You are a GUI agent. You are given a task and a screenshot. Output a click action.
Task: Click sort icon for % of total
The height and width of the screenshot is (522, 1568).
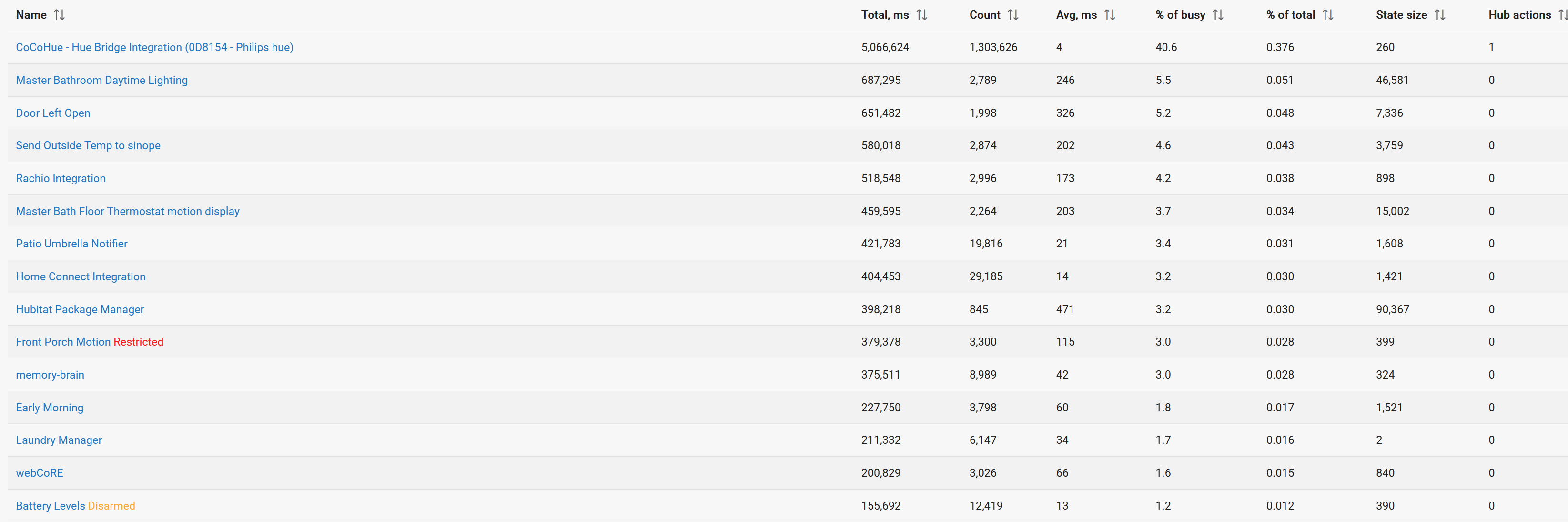1328,15
